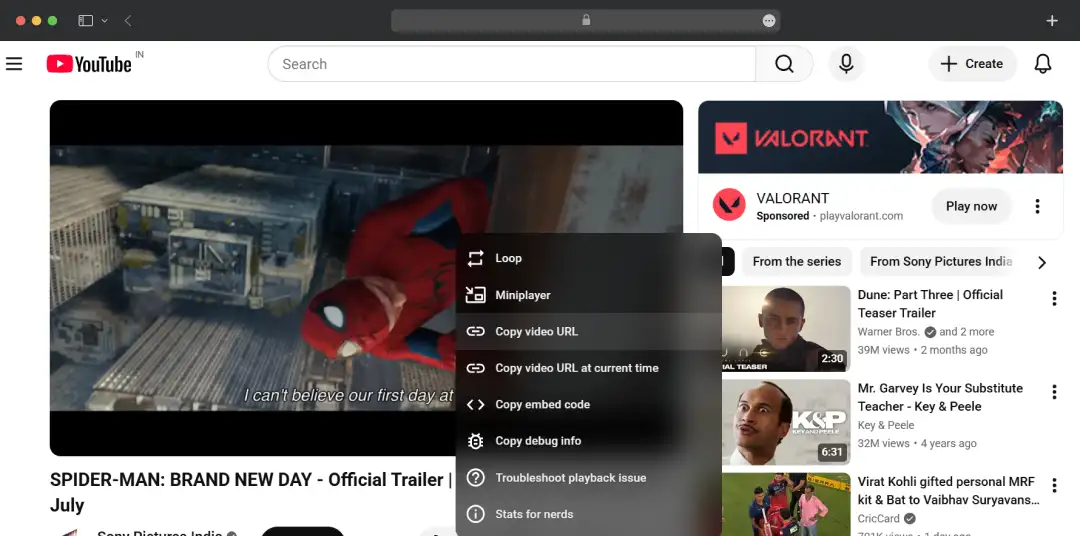
Task: Open the VALORANT ad options menu
Action: (x=1037, y=206)
